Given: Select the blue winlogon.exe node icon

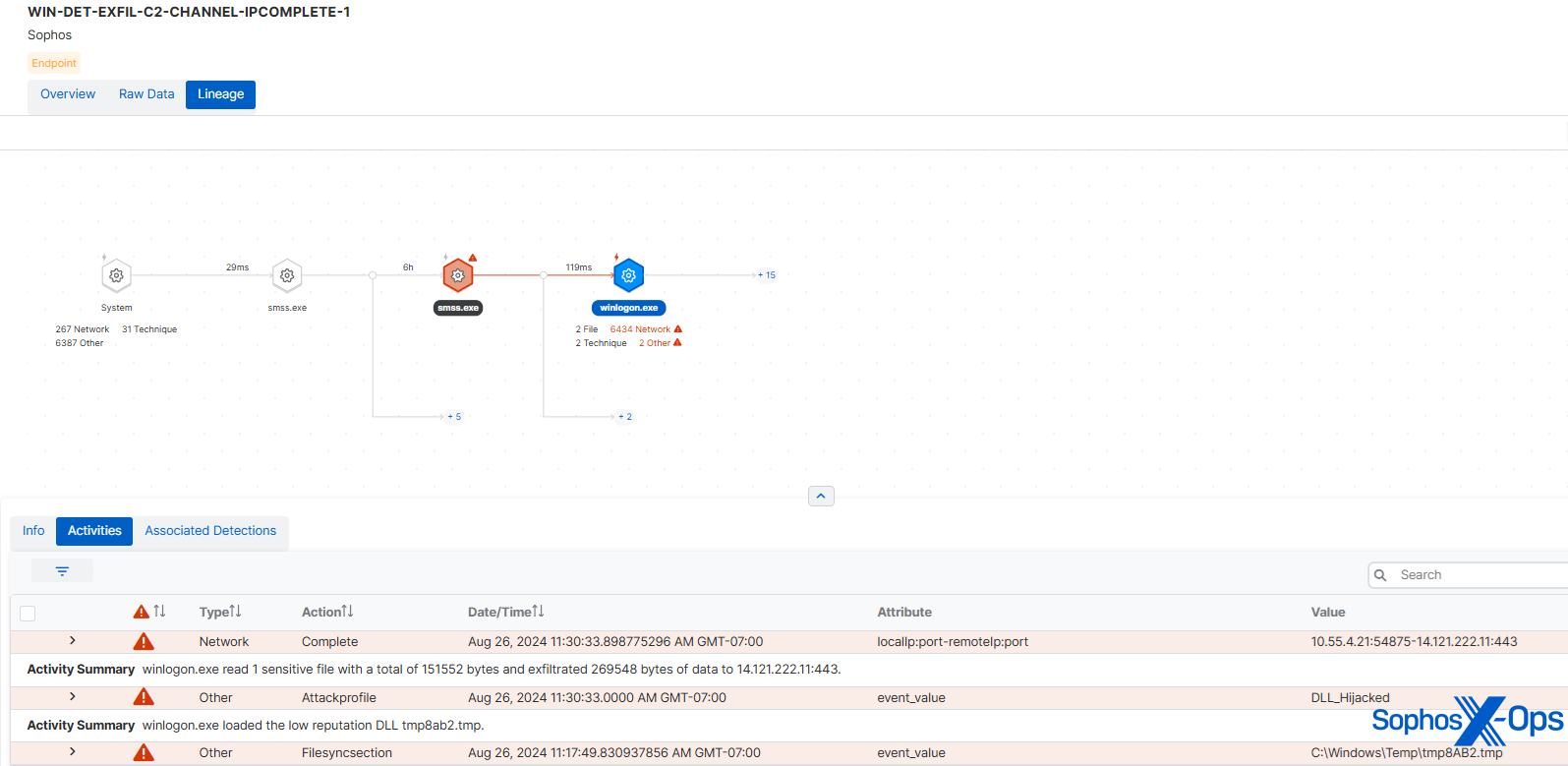Looking at the screenshot, I should point(629,275).
